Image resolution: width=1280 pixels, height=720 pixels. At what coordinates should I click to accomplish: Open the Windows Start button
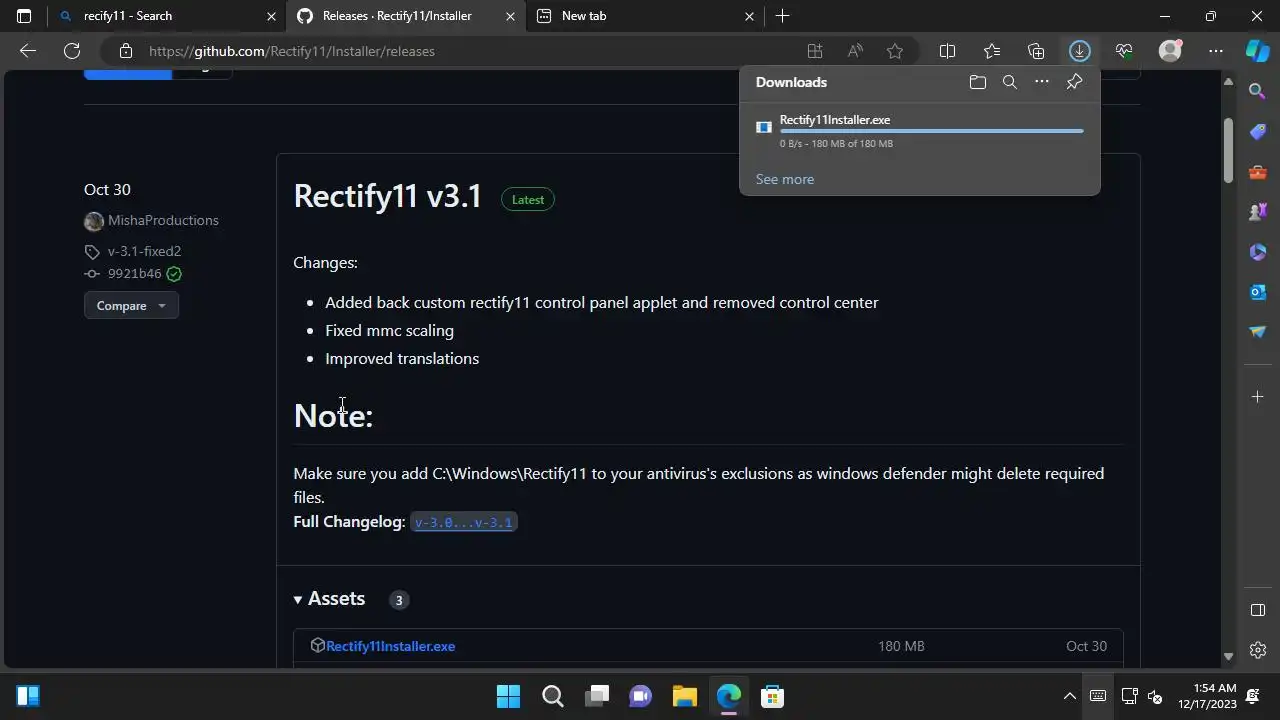(508, 696)
